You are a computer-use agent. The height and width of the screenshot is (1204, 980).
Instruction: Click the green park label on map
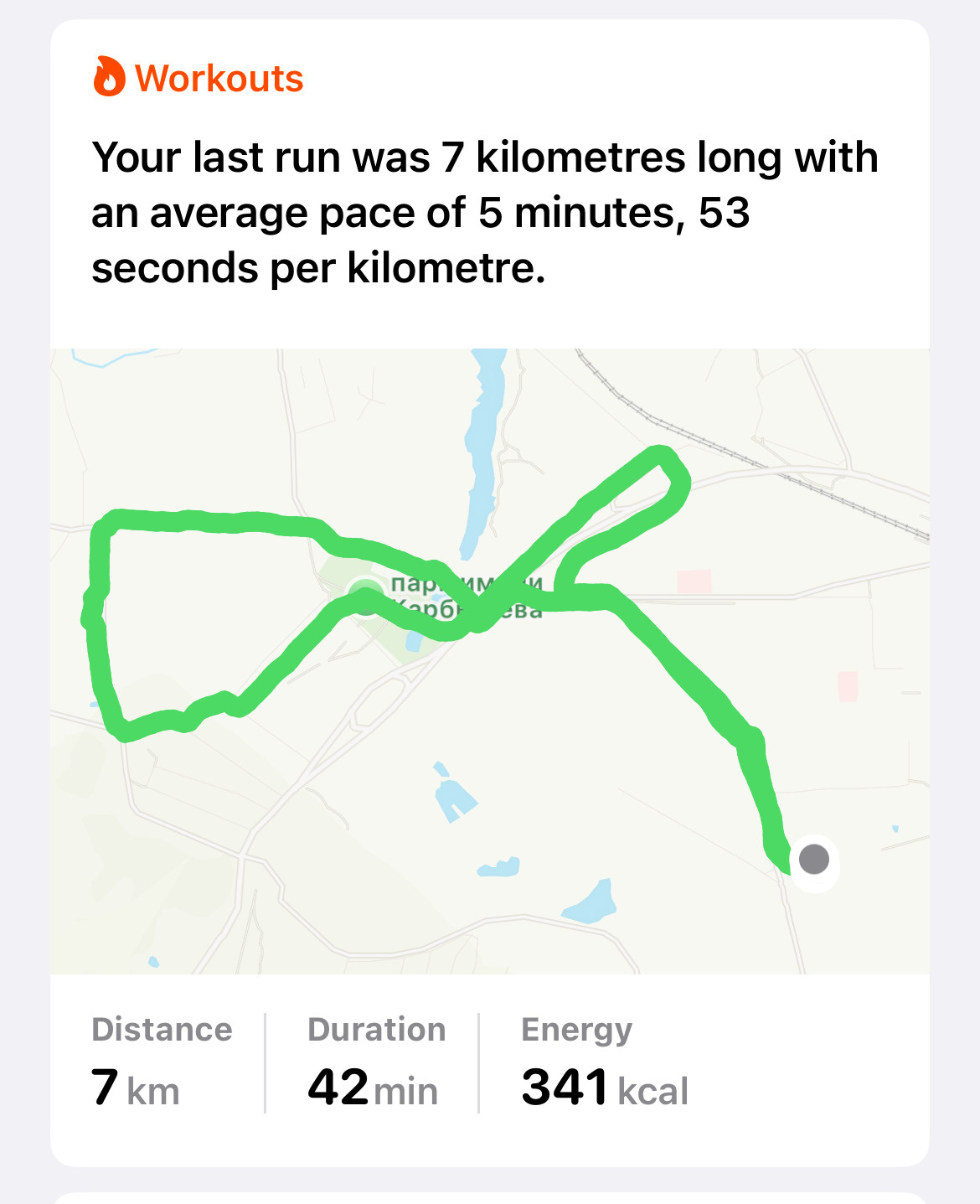coord(467,596)
